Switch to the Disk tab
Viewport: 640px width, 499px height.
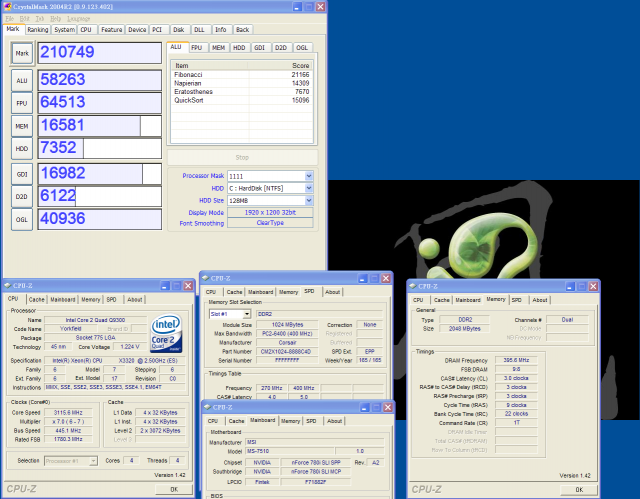(178, 30)
